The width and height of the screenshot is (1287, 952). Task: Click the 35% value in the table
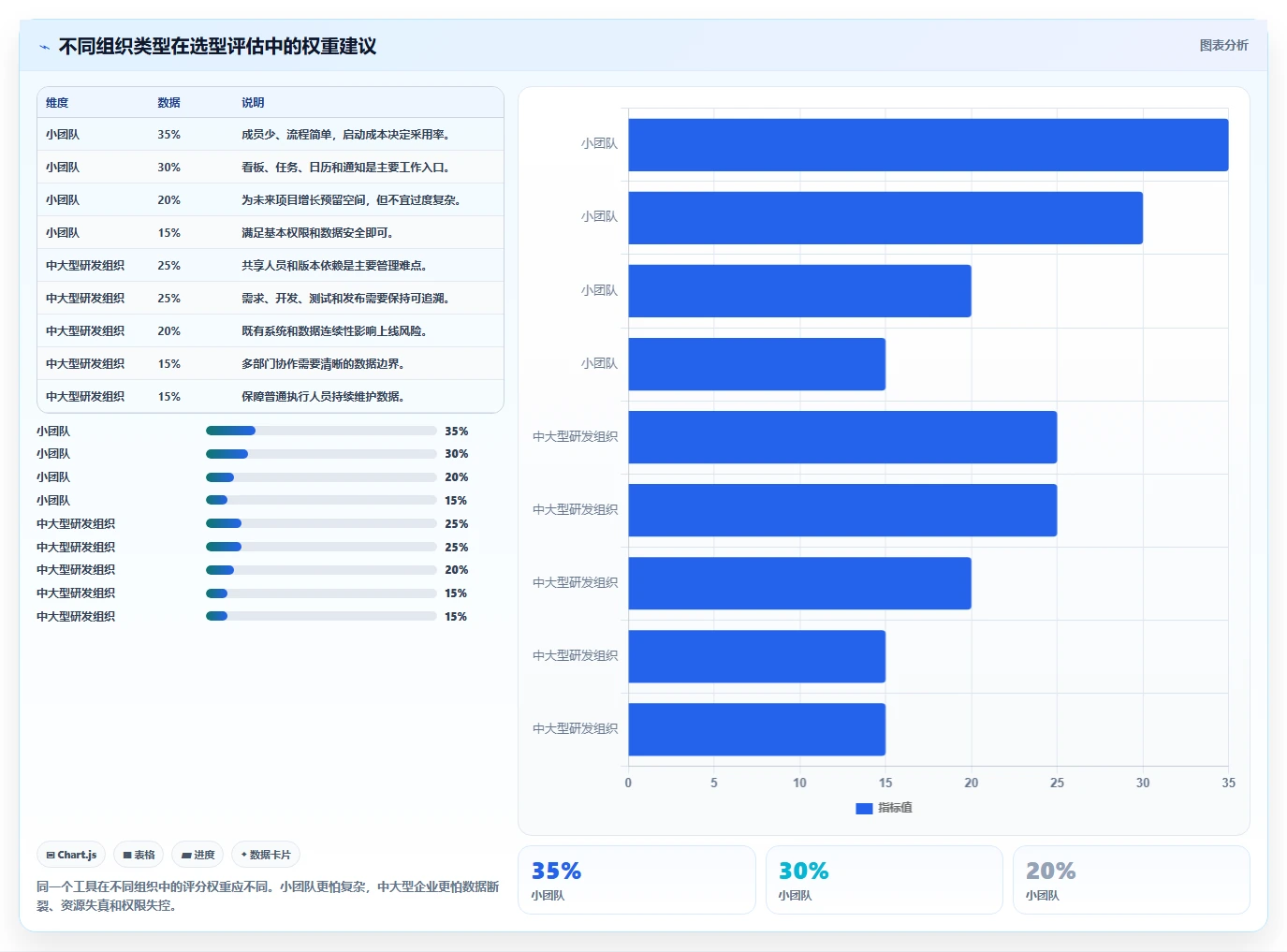pos(168,135)
